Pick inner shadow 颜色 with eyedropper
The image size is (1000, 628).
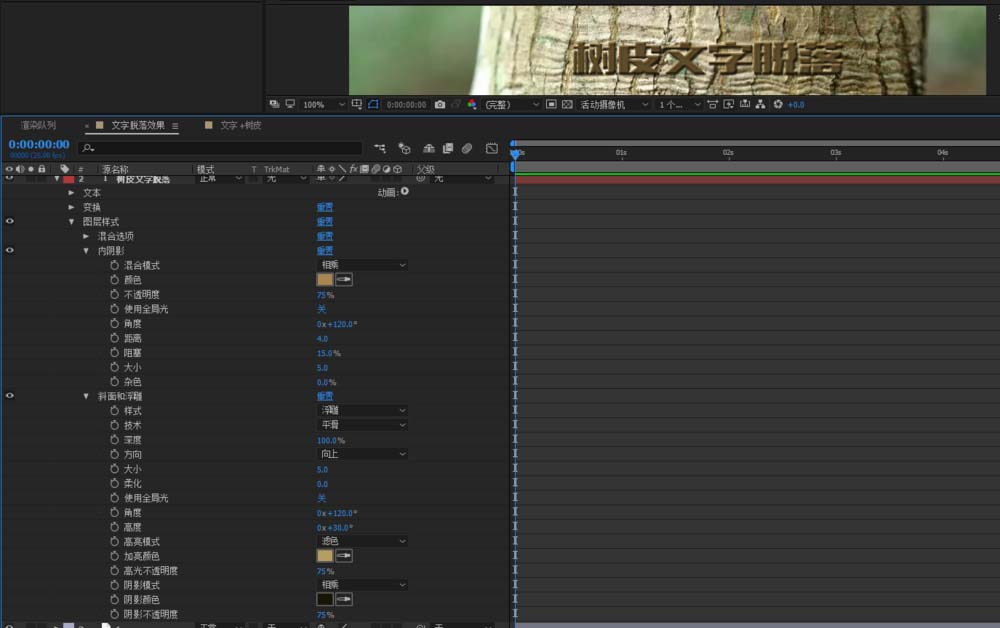344,279
